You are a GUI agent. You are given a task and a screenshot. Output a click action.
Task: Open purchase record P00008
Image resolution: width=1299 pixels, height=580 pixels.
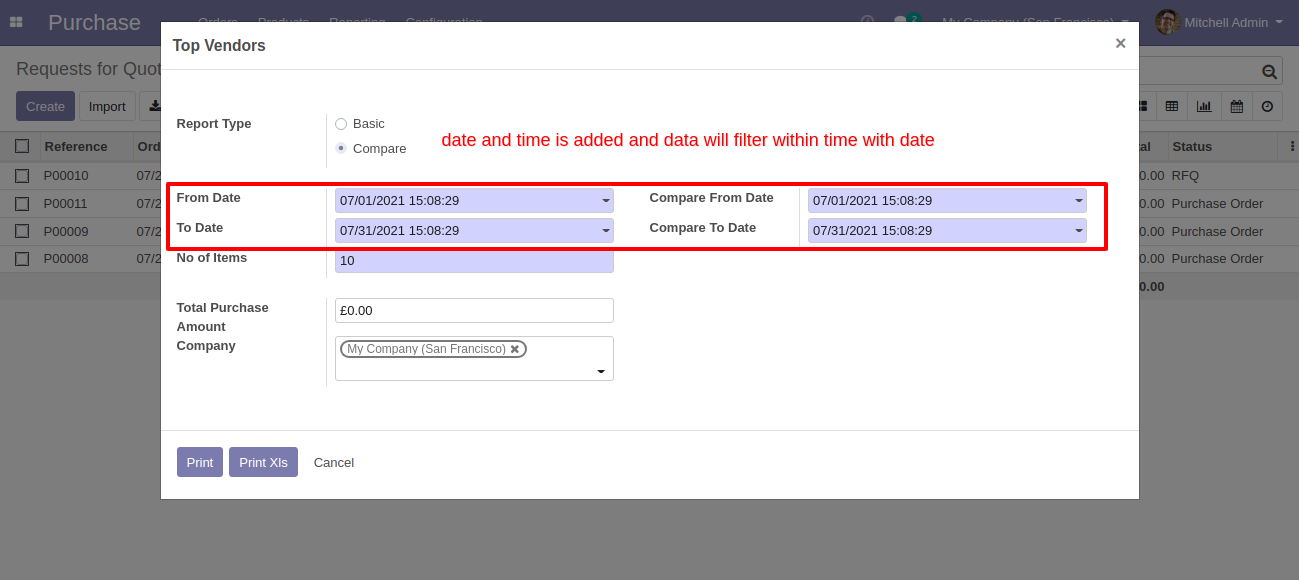click(x=66, y=258)
